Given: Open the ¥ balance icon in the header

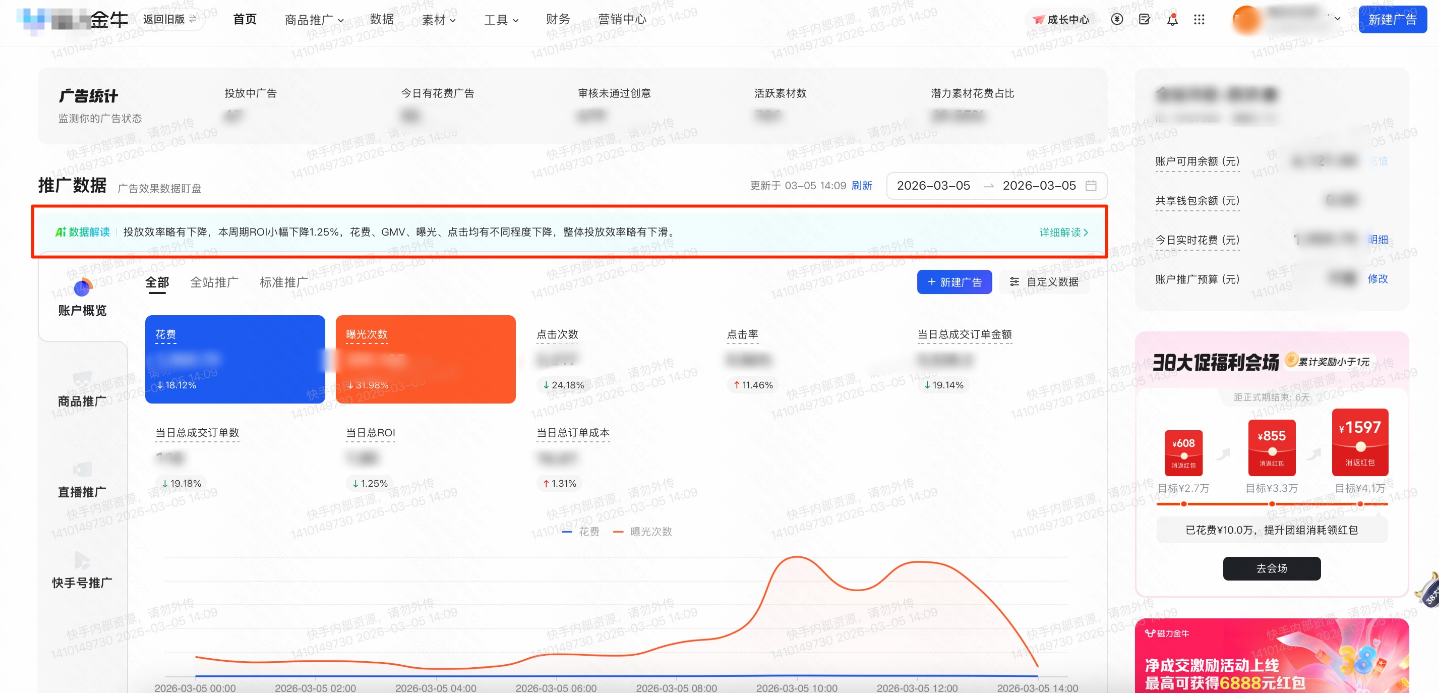Looking at the screenshot, I should [1116, 18].
